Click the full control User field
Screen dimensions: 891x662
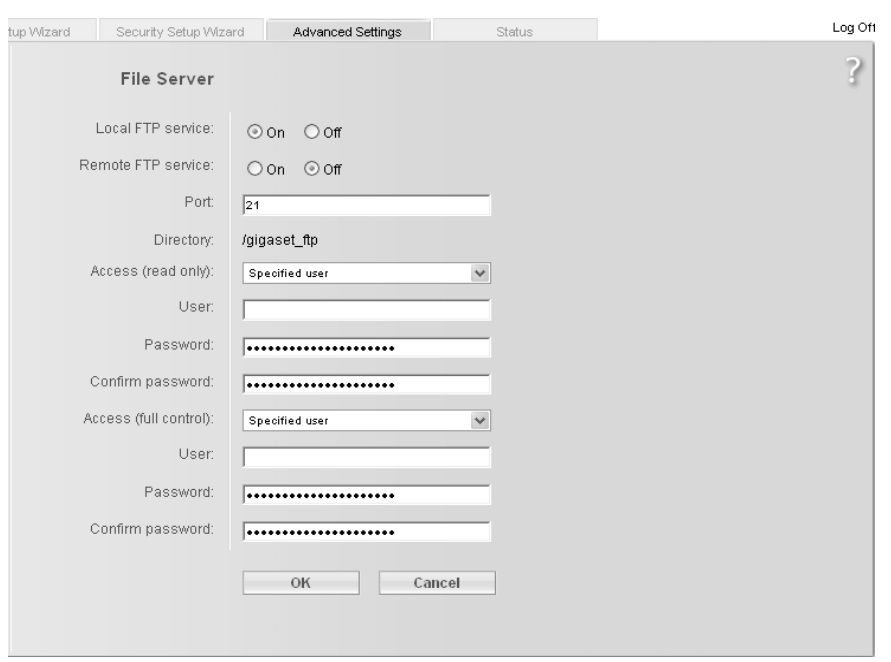pyautogui.click(x=367, y=458)
